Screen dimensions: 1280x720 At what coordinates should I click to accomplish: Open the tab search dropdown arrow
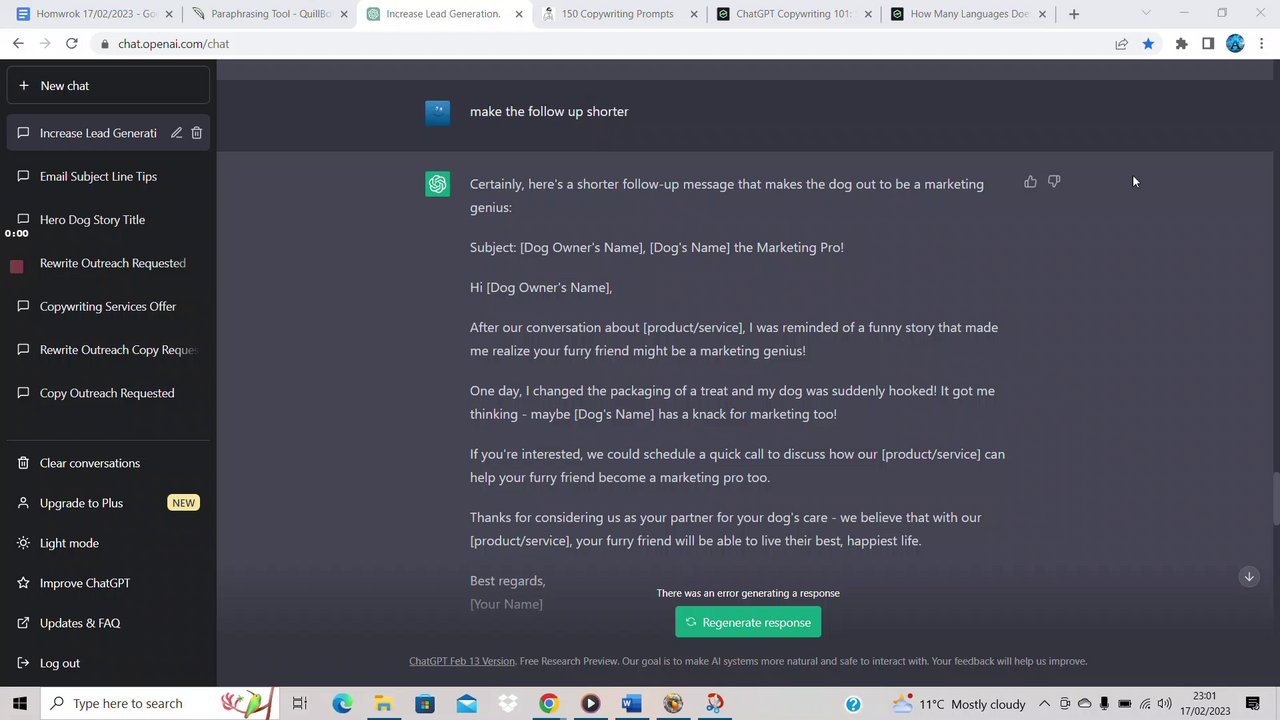pyautogui.click(x=1146, y=14)
